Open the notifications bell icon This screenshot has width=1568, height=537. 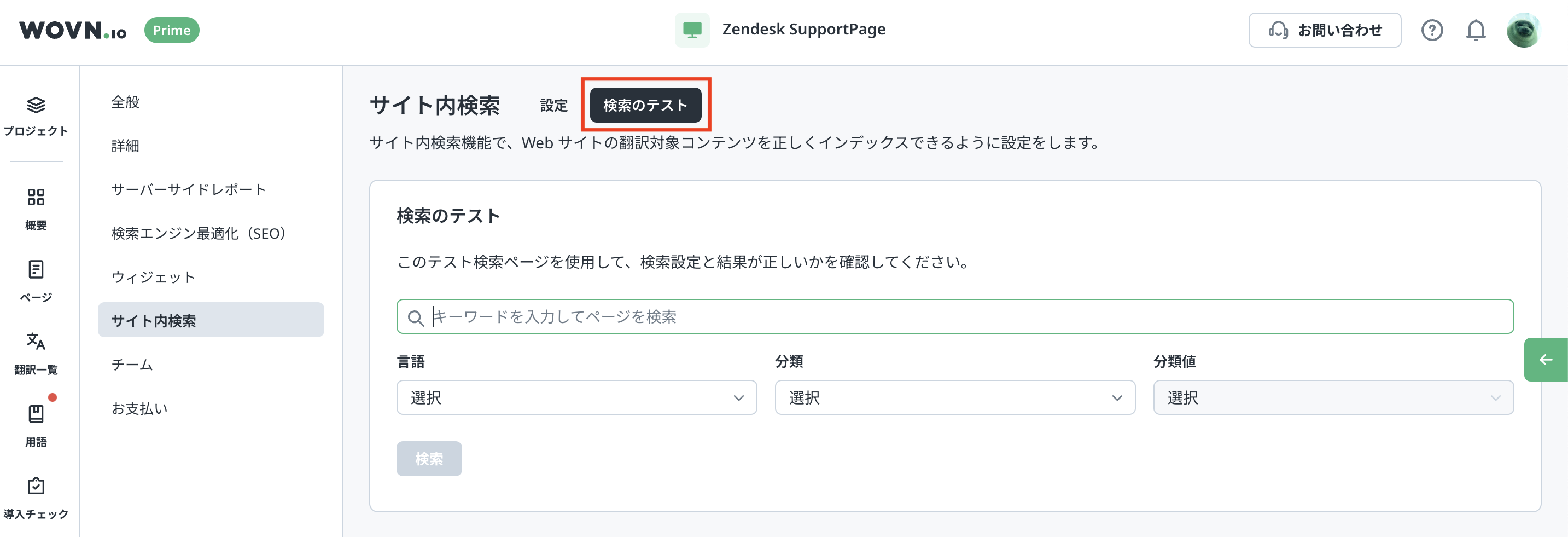(x=1476, y=30)
